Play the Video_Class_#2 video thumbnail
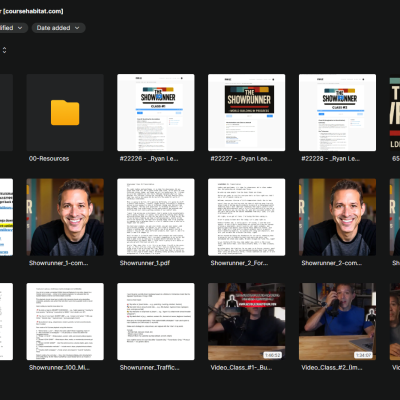400x400 pixels. 337,322
